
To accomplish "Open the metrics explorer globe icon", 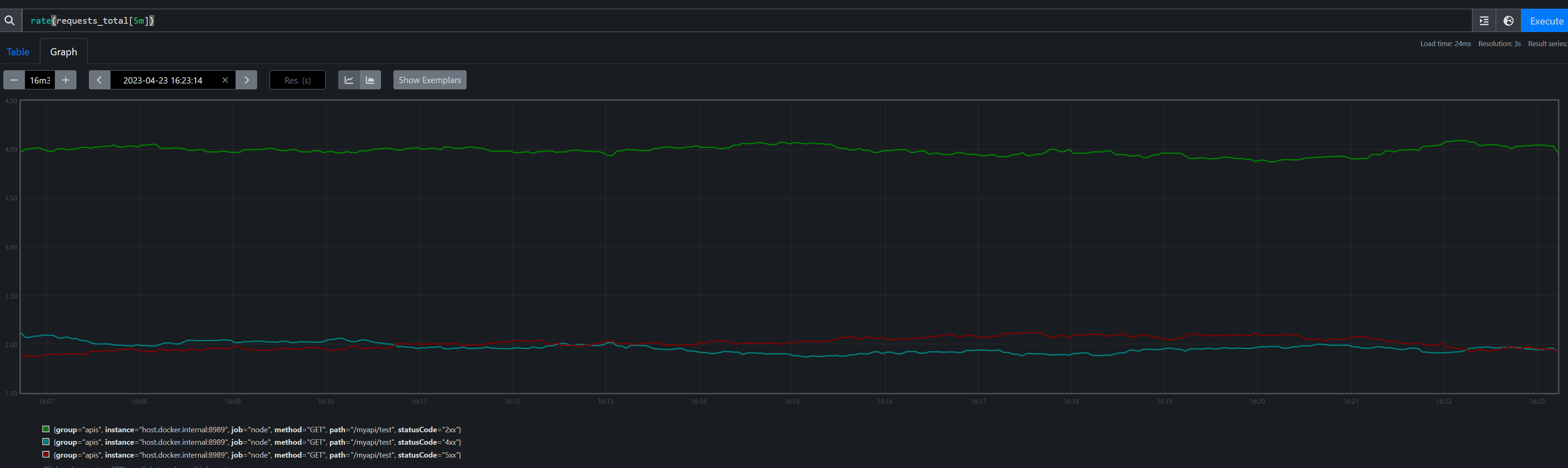I will [1508, 21].
